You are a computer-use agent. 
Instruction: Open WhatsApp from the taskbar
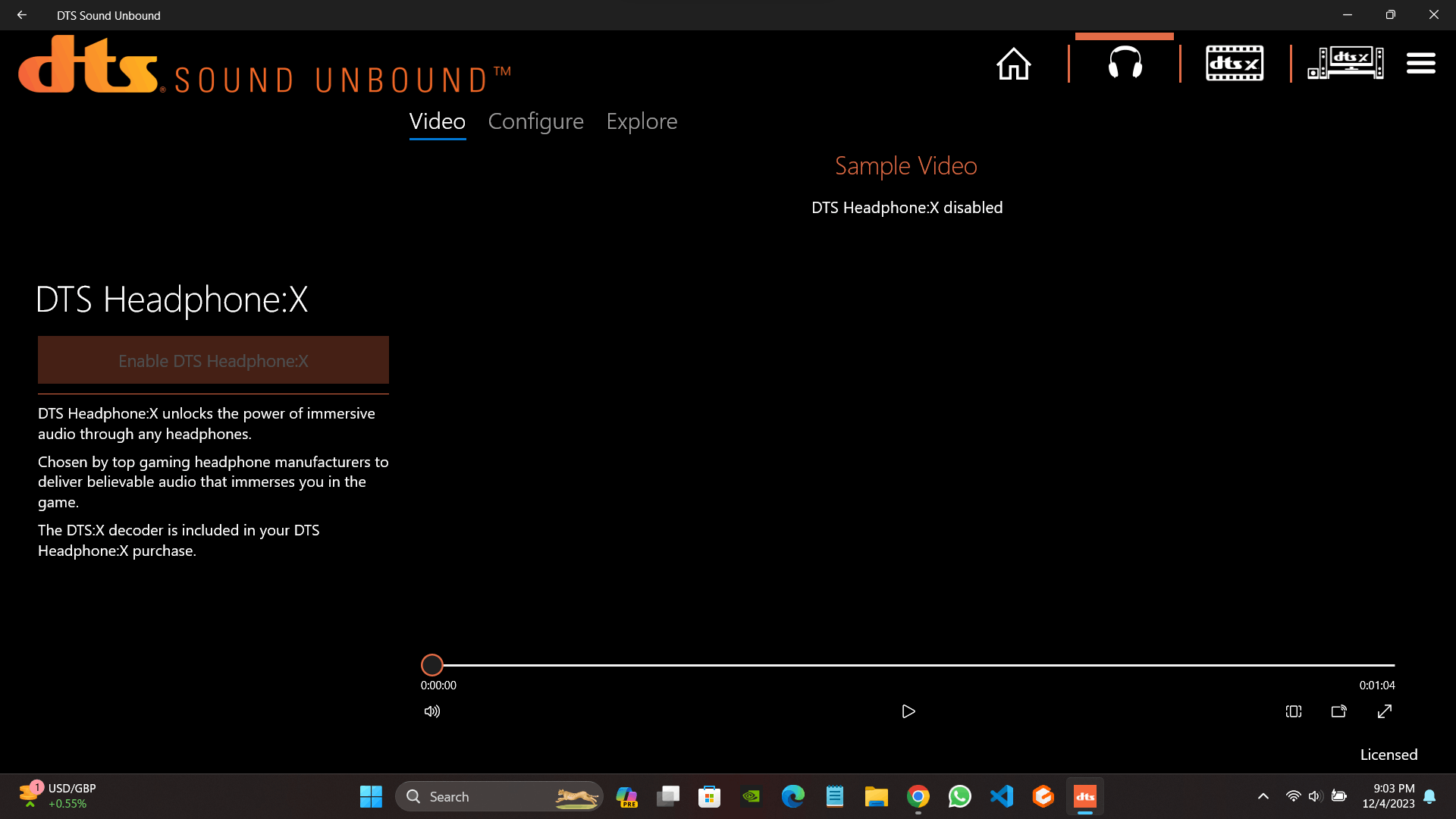[959, 796]
